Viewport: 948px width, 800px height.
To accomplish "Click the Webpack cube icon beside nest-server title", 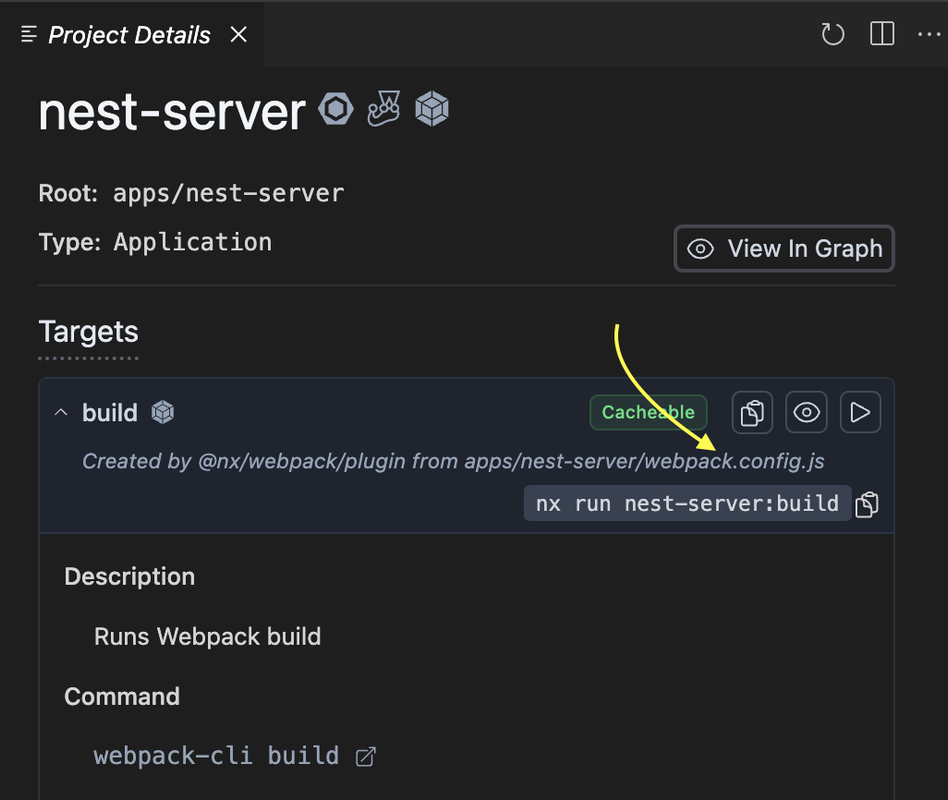I will (432, 109).
